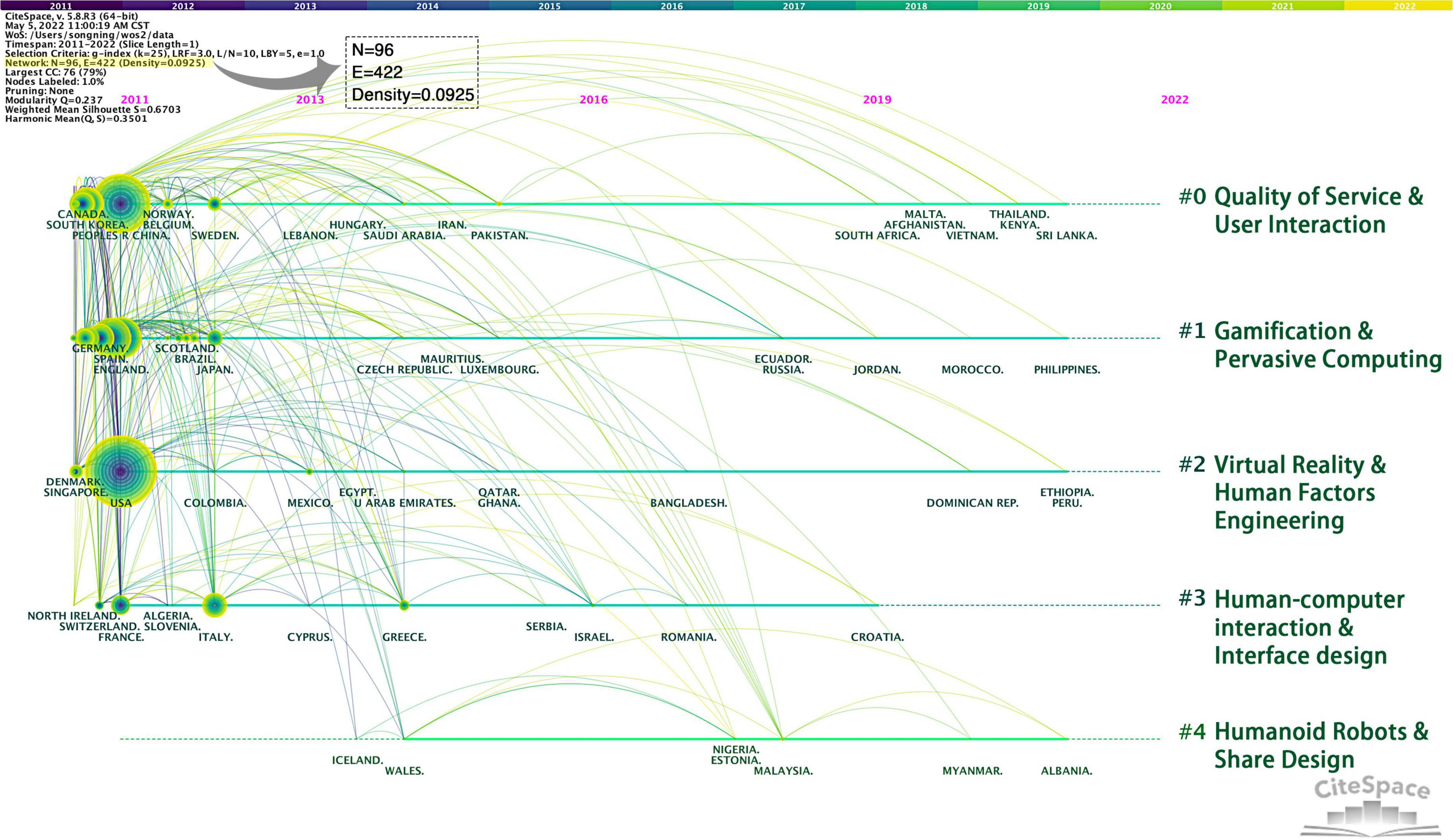Click the VIETNAM label

(972, 235)
